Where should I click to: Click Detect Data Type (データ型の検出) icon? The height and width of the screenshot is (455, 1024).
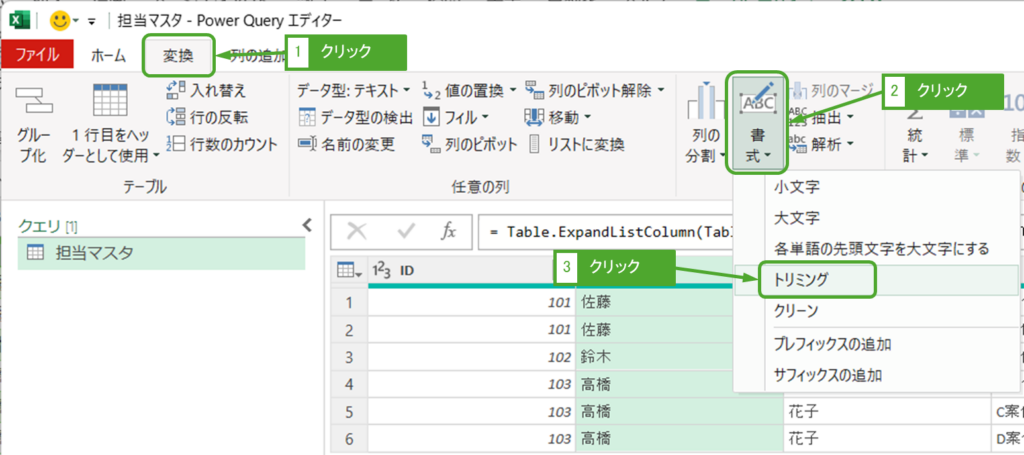[308, 118]
